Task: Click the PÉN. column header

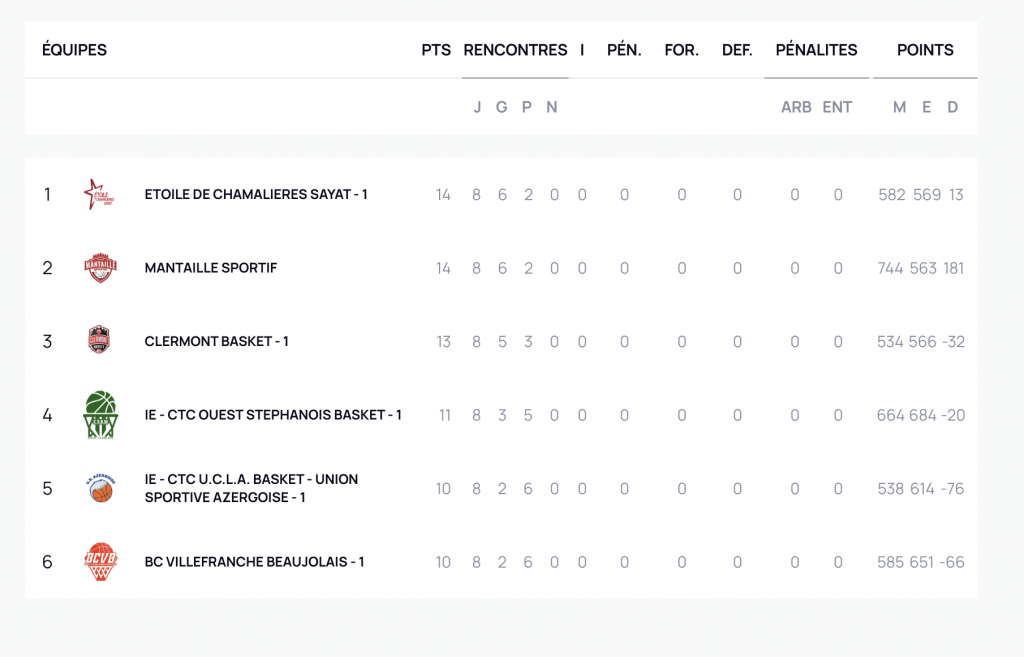Action: (x=624, y=50)
